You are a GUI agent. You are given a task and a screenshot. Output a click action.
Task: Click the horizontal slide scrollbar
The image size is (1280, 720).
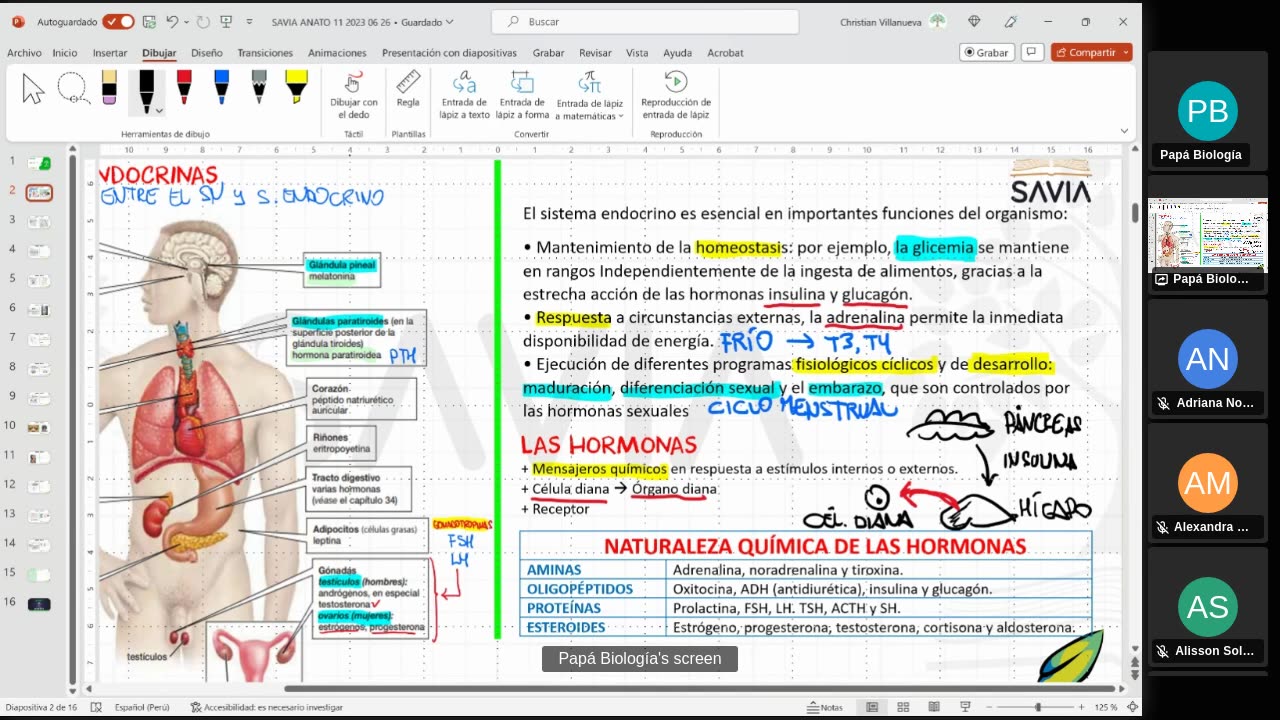(x=699, y=688)
